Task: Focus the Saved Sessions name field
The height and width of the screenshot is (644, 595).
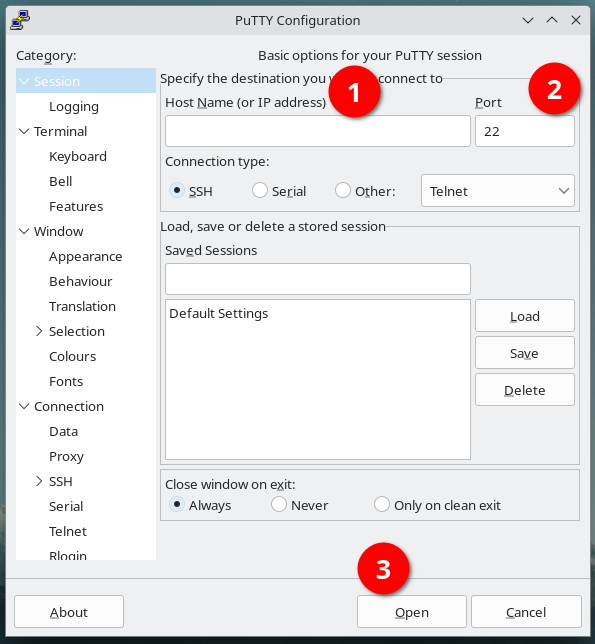Action: (x=318, y=279)
